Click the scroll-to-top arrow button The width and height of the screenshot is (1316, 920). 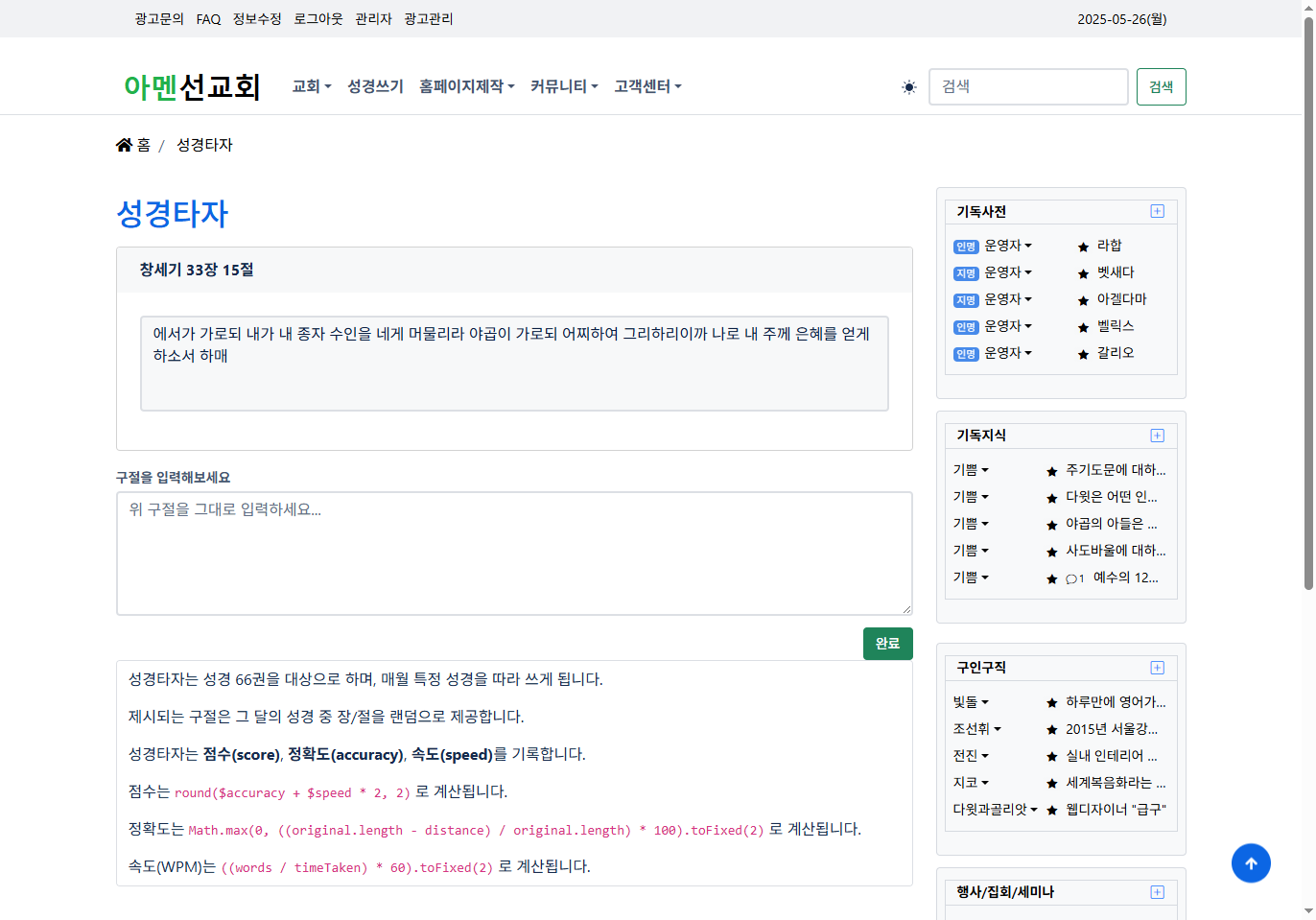tap(1250, 863)
